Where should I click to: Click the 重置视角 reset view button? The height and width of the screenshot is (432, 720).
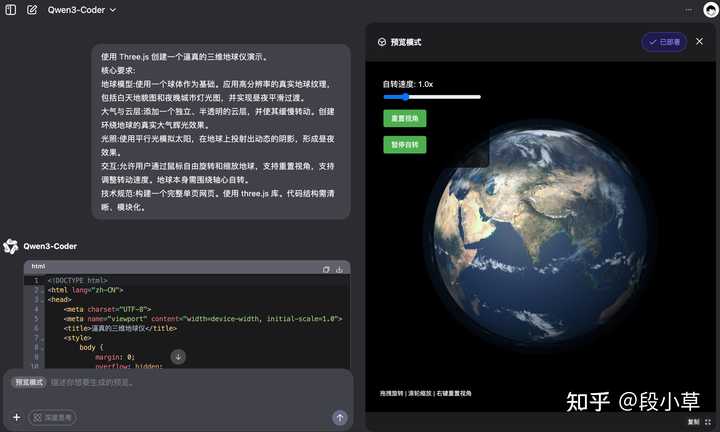[404, 118]
